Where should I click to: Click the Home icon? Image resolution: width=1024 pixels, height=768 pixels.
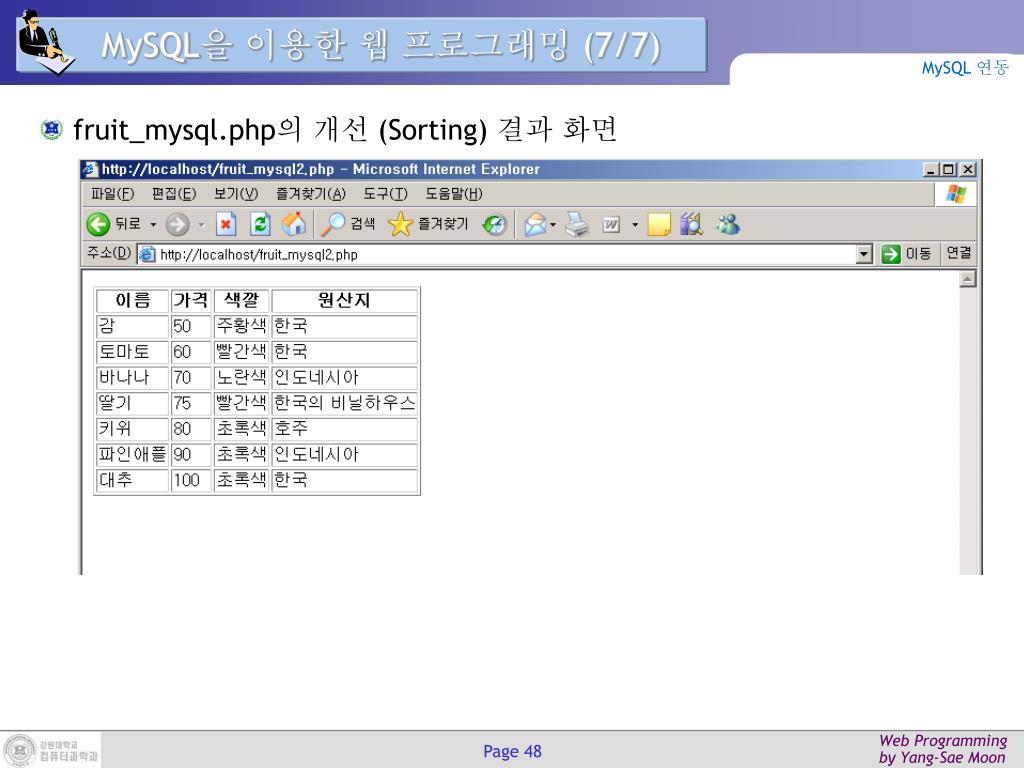pos(294,224)
